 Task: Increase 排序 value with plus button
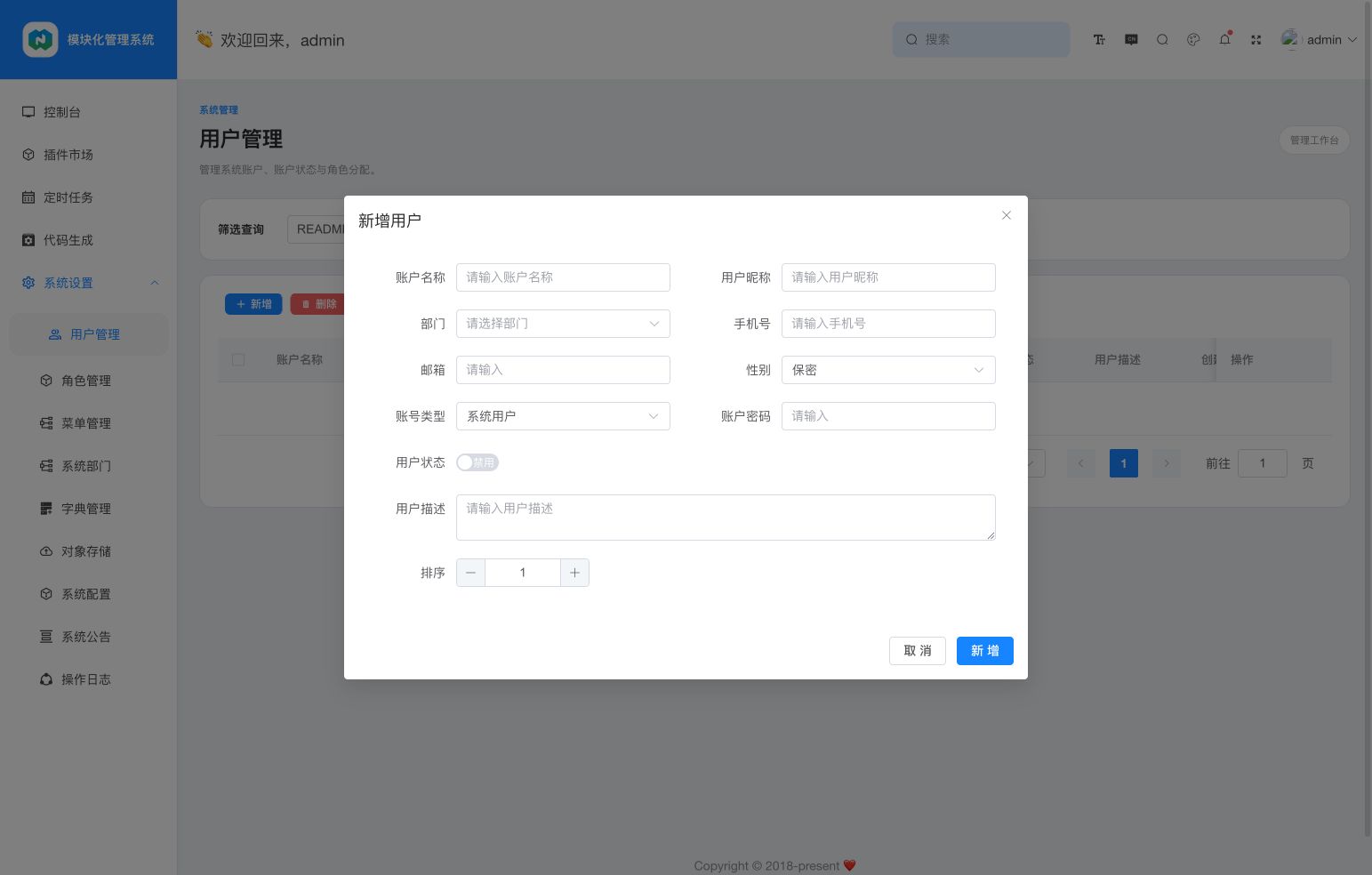pyautogui.click(x=574, y=573)
